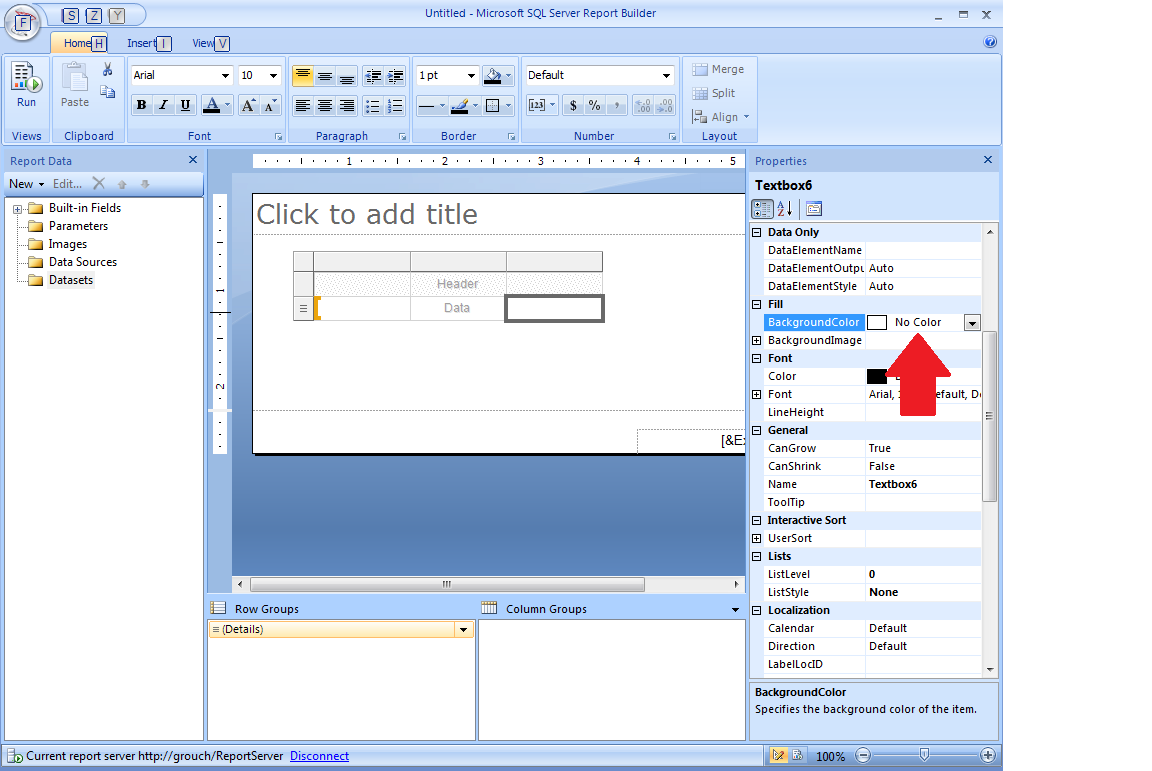Click the Run report button
This screenshot has height=771, width=1152.
[26, 85]
